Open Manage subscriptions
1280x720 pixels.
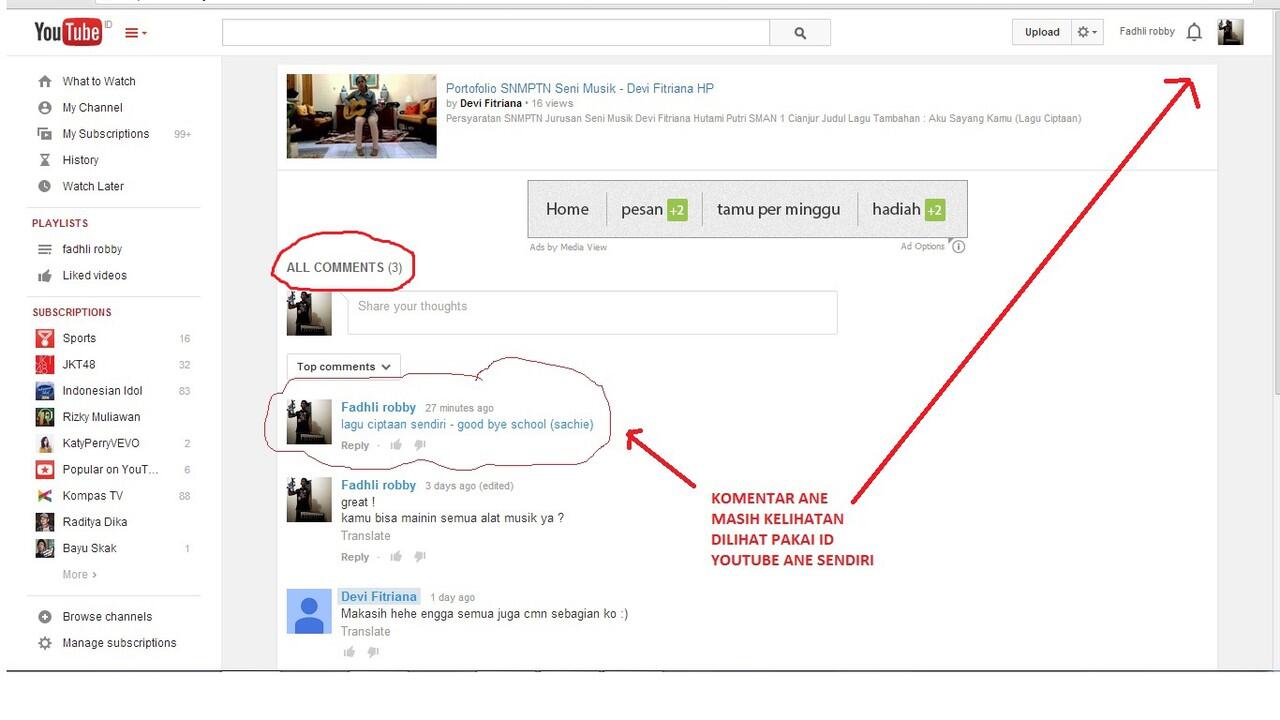[119, 643]
